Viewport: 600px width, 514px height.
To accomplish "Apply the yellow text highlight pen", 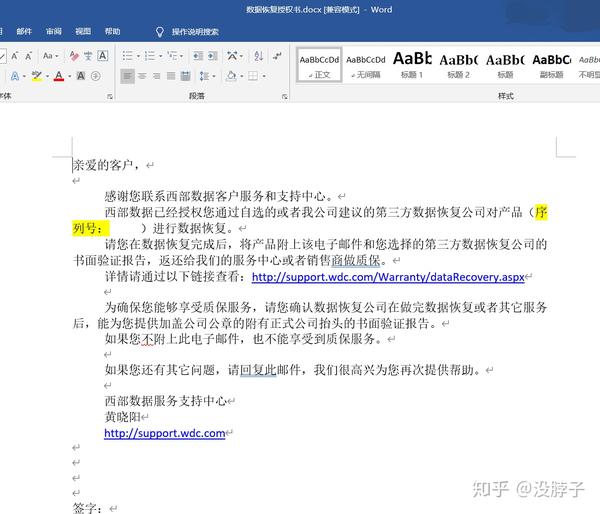I will (37, 76).
